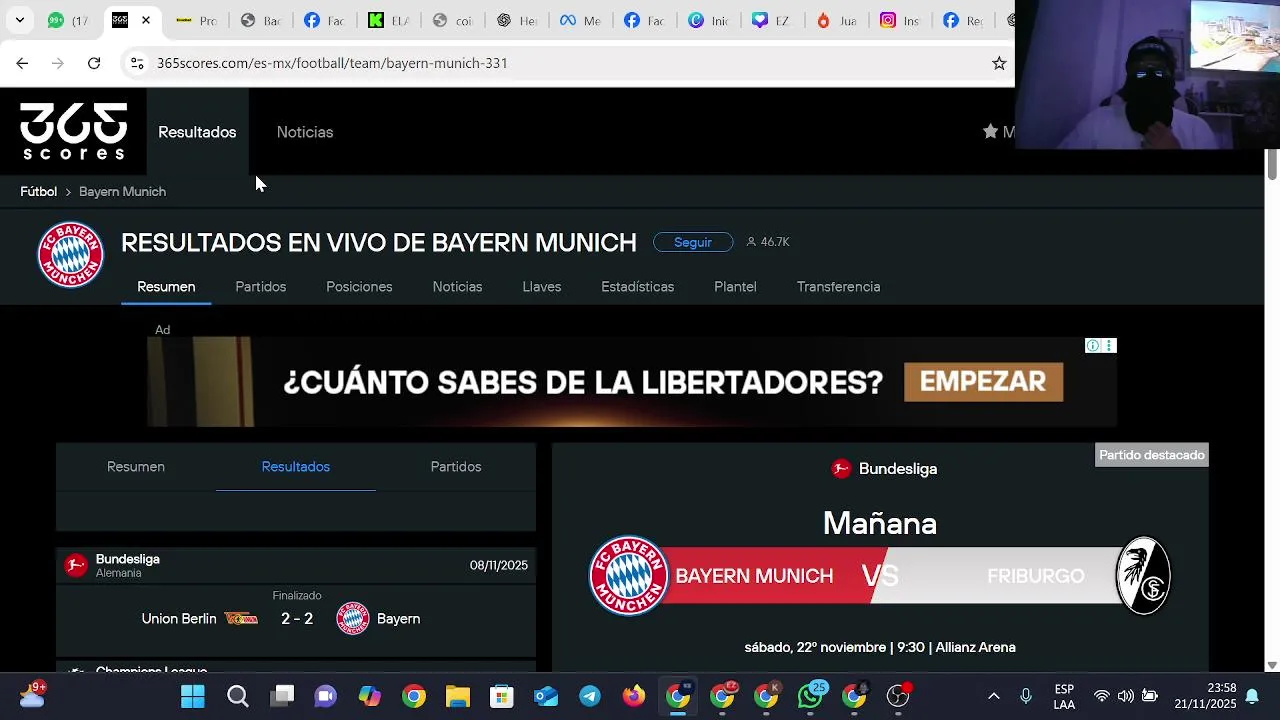View site information icon in address bar
1280x720 pixels.
click(x=137, y=63)
